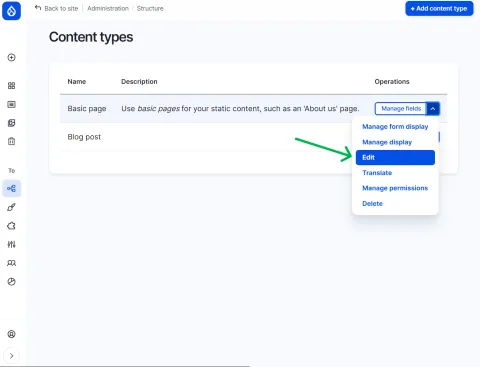Collapse the Basic page operations dropdown arrow
Viewport: 480px width, 367px height.
433,109
